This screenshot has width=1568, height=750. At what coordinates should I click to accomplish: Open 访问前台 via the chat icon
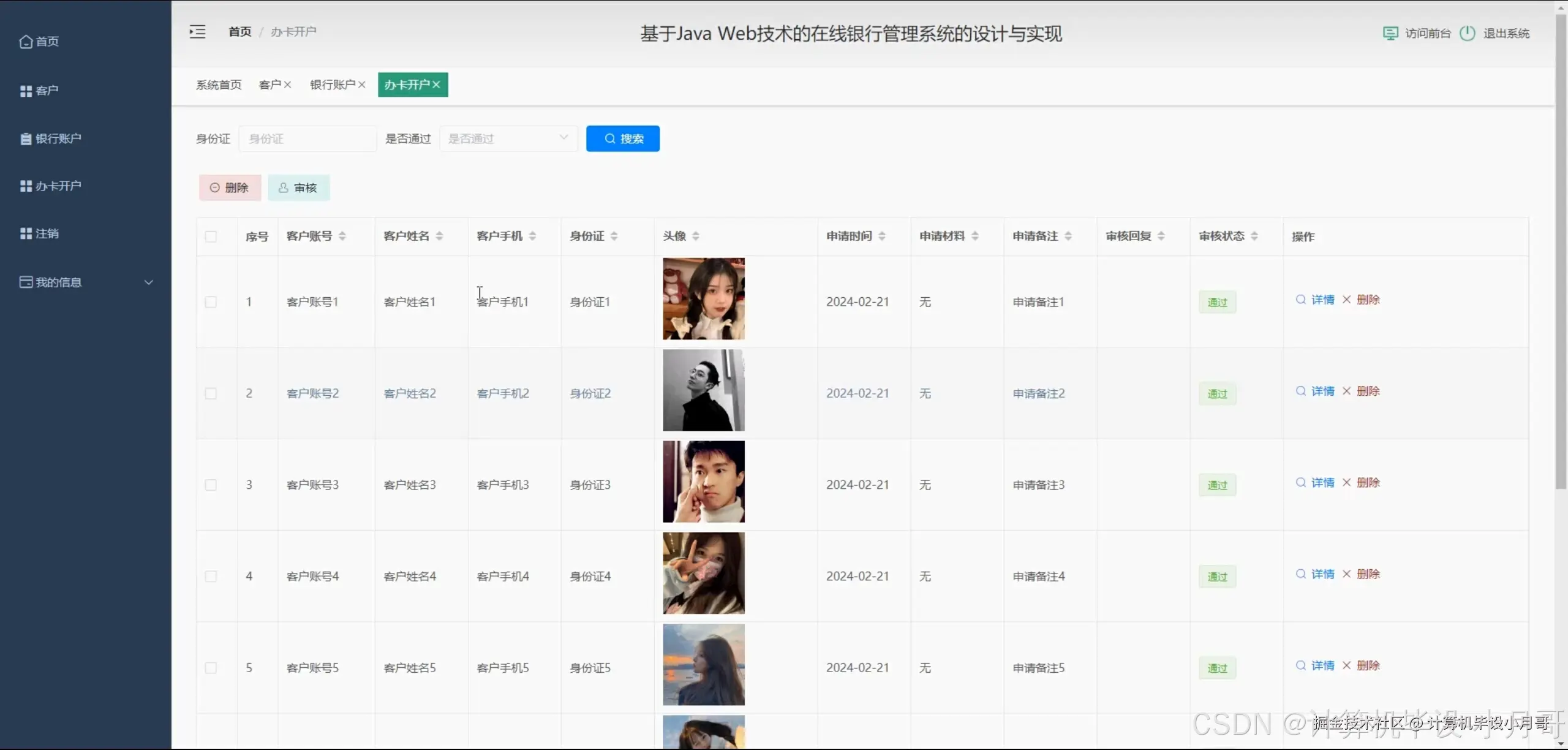[1392, 33]
